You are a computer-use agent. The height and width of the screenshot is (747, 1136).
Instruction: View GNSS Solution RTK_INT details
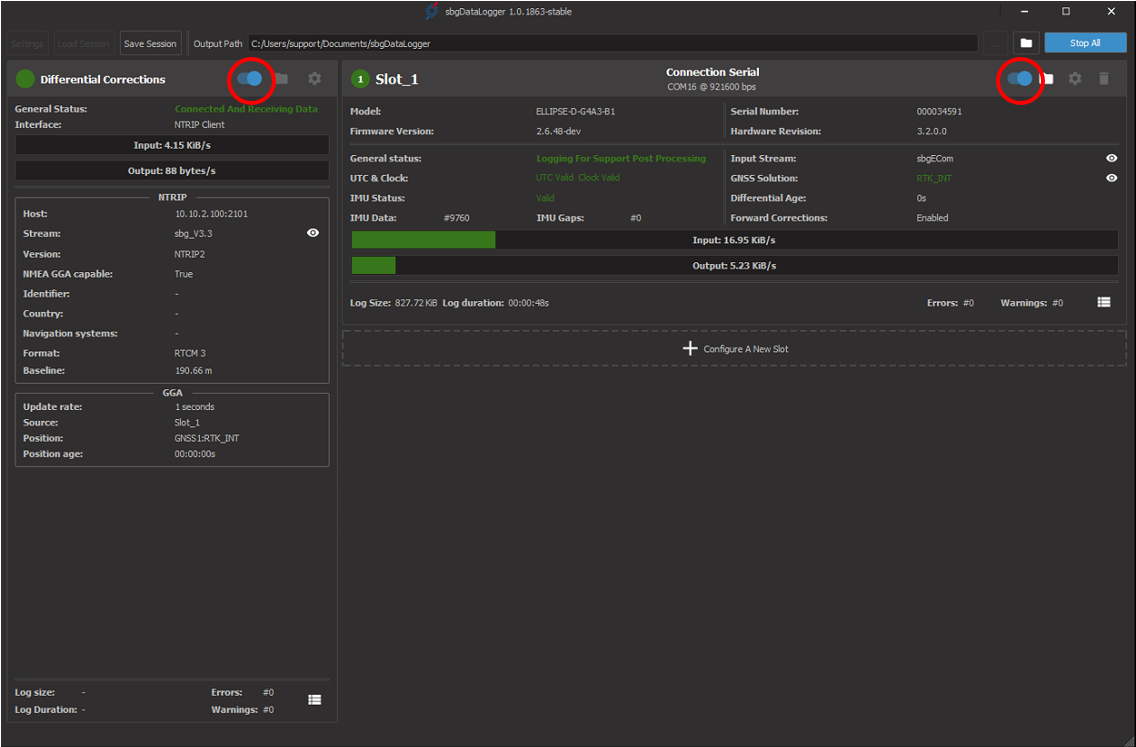(1111, 178)
